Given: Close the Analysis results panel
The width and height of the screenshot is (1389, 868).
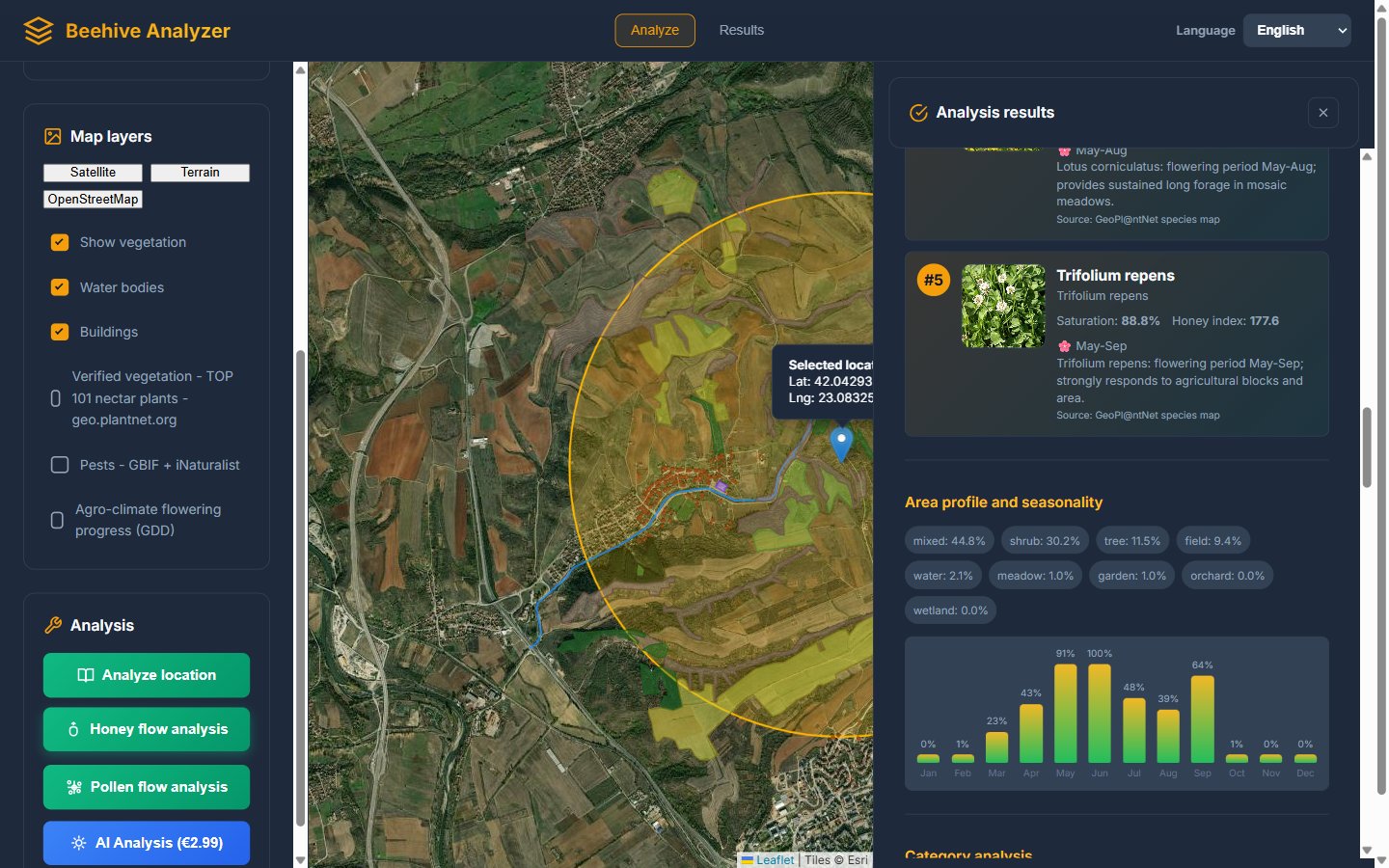Looking at the screenshot, I should (1323, 113).
